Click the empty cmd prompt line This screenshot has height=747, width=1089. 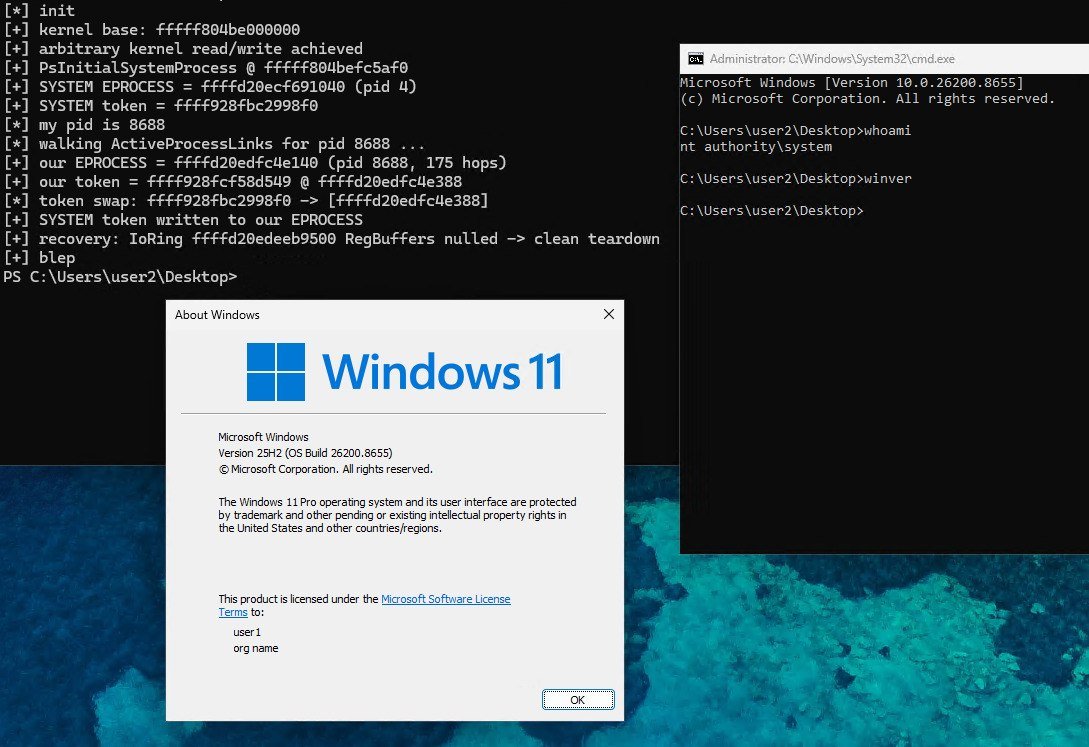pos(772,210)
